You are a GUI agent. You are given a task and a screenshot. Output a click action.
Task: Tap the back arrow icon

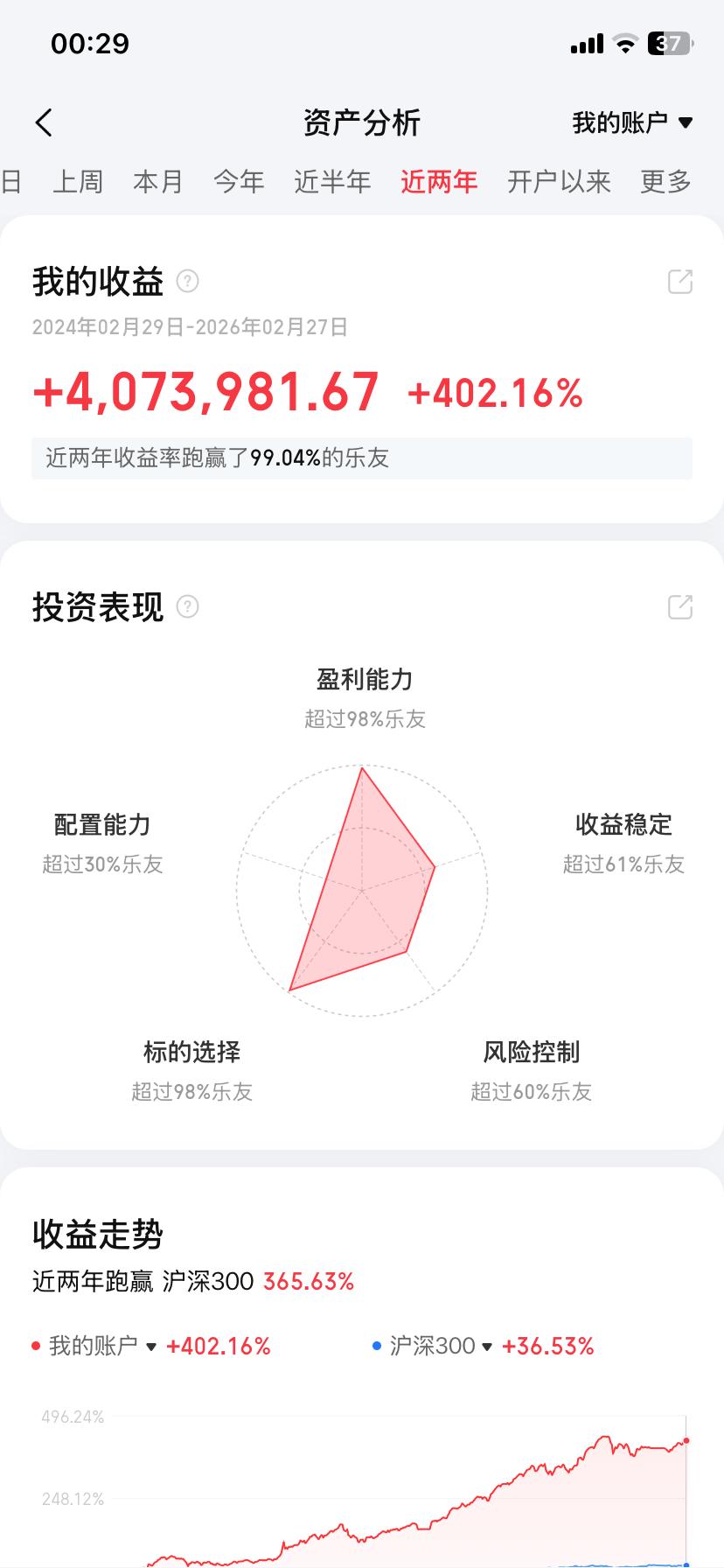coord(45,122)
